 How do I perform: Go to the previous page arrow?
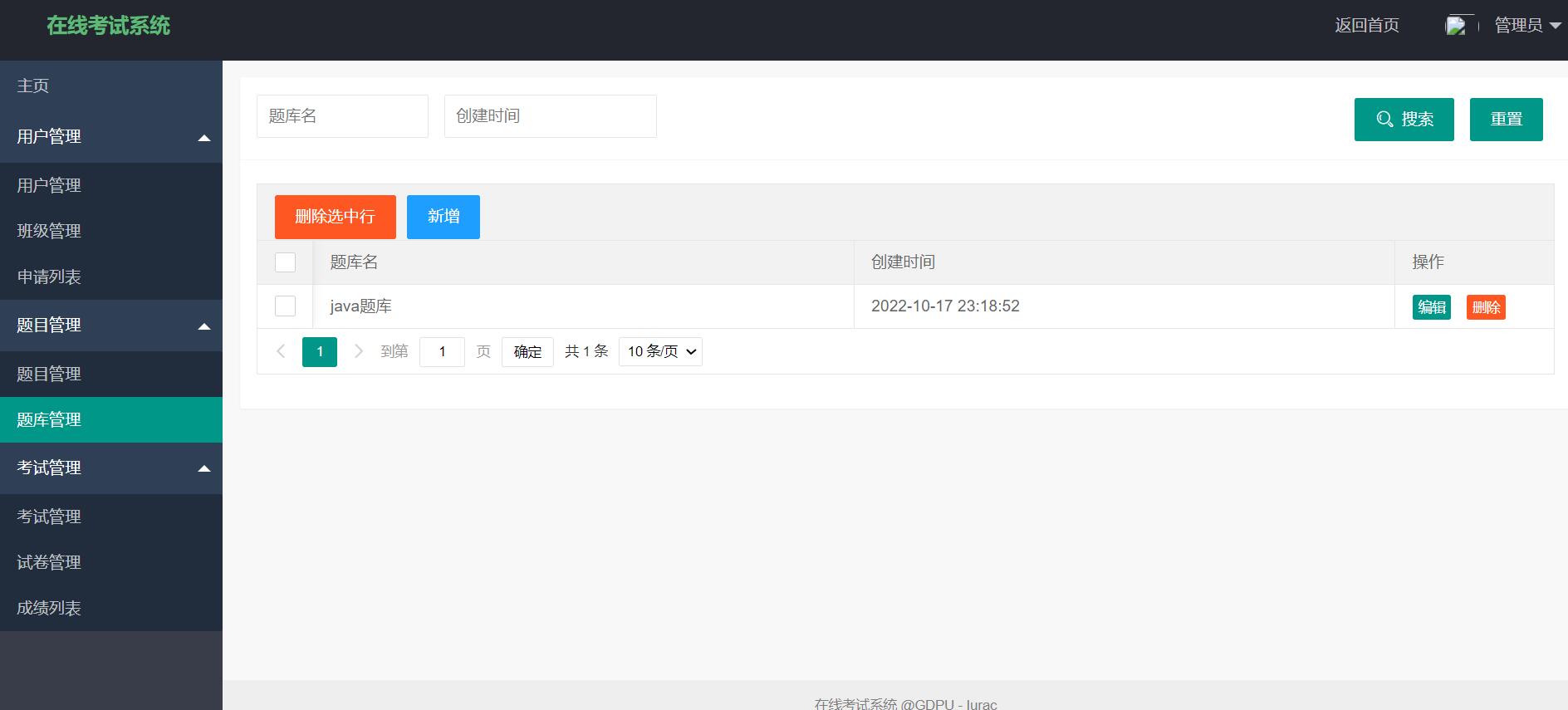tap(281, 351)
